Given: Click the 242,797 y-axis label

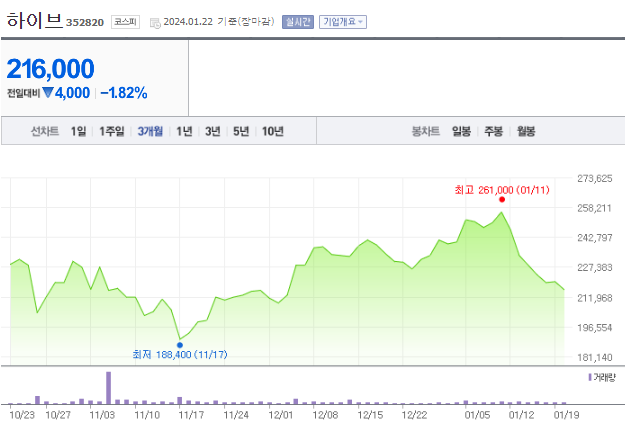Looking at the screenshot, I should coord(595,238).
